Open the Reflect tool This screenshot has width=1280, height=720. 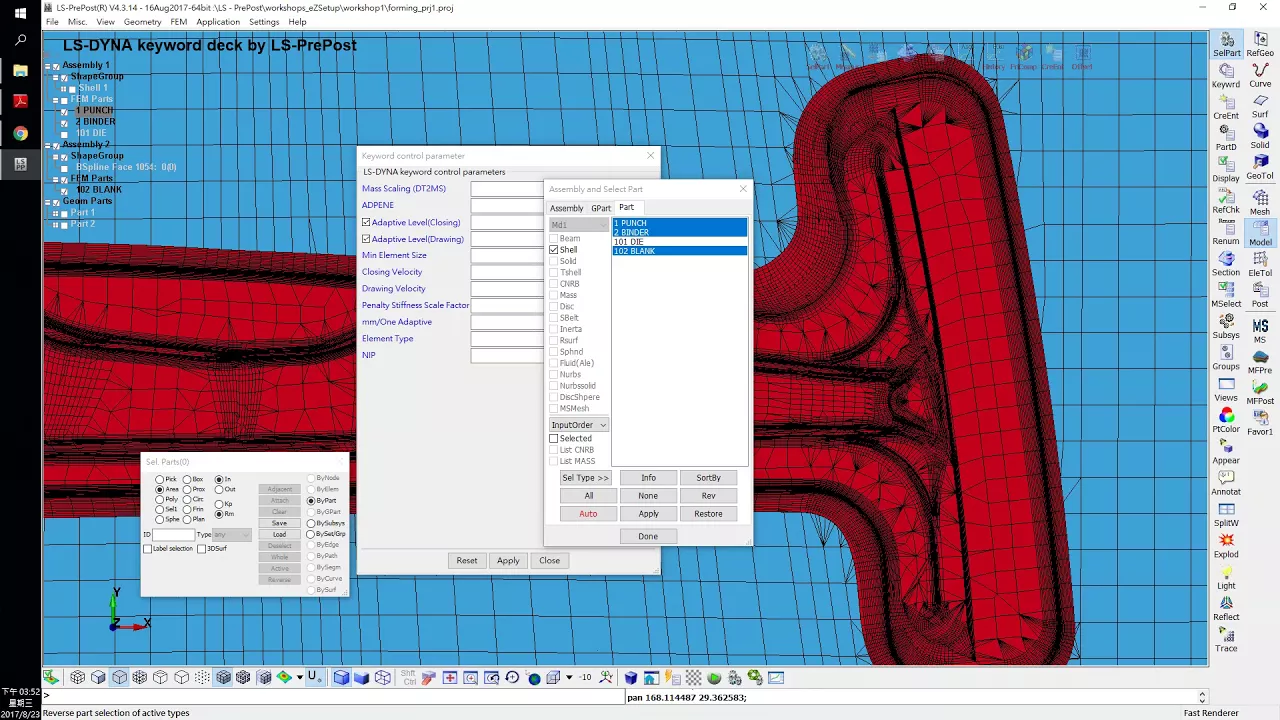tap(1226, 608)
